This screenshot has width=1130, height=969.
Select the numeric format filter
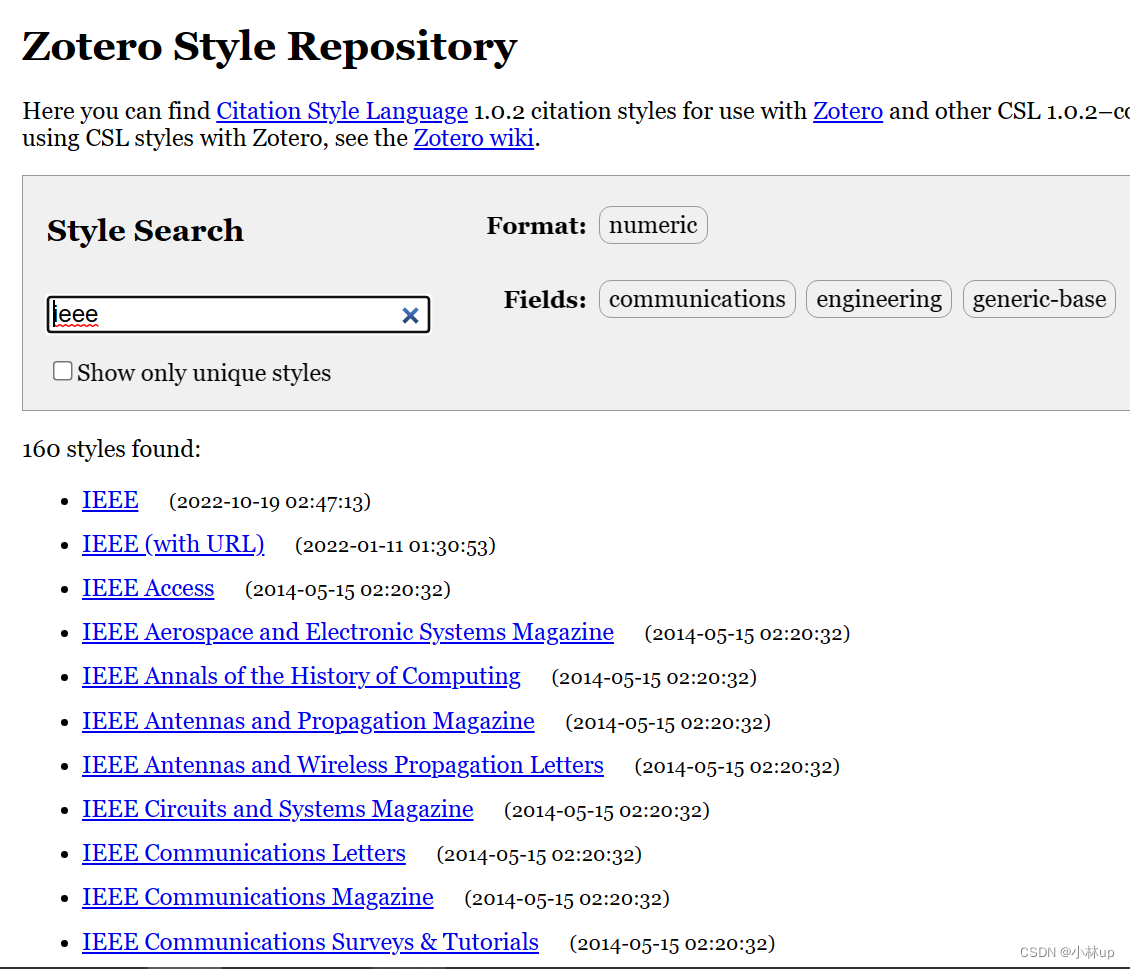(x=653, y=225)
